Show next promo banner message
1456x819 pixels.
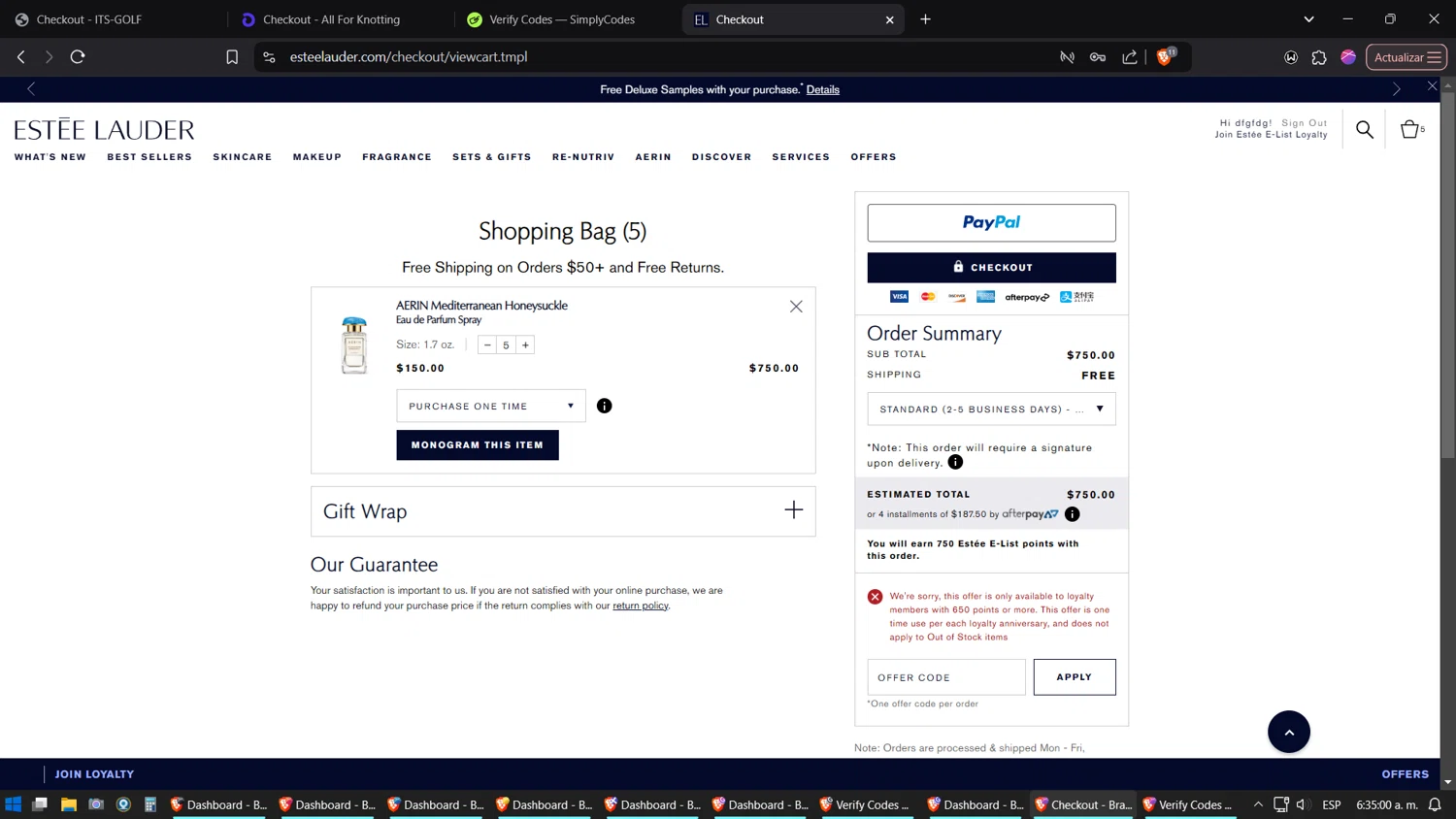tap(1397, 89)
